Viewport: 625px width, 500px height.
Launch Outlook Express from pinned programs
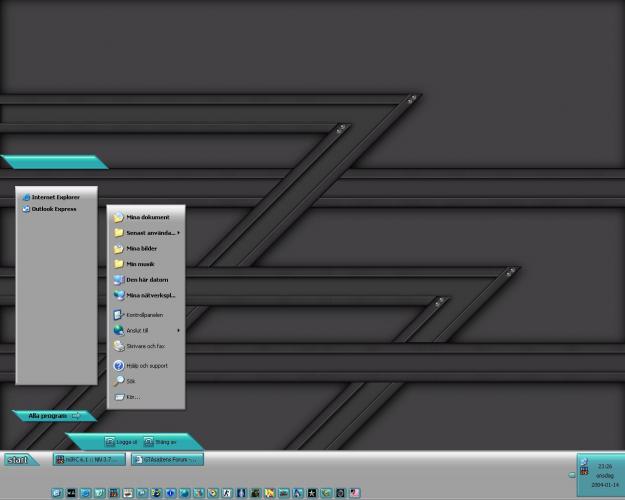click(x=53, y=209)
